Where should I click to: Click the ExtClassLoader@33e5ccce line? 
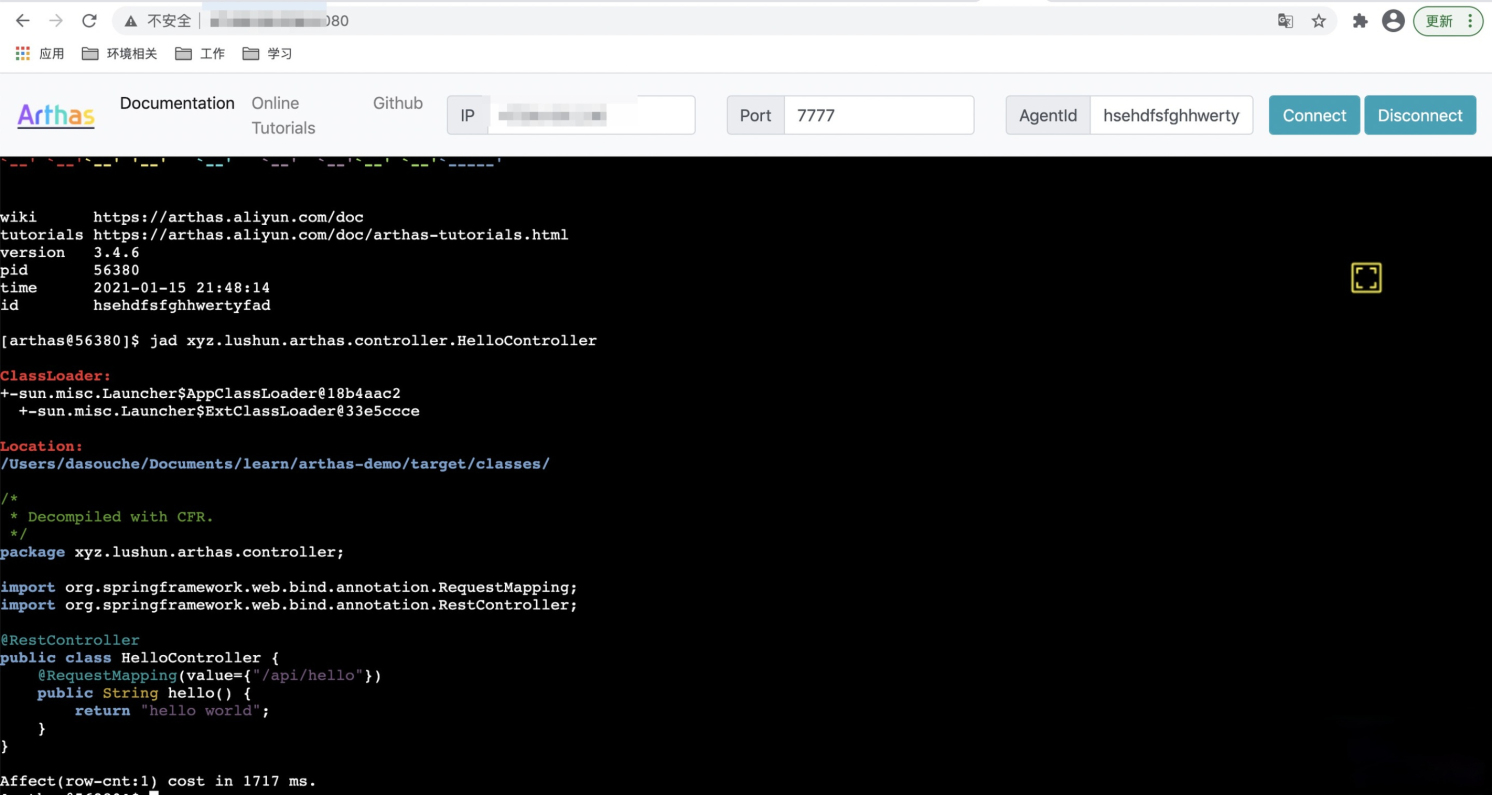[219, 411]
